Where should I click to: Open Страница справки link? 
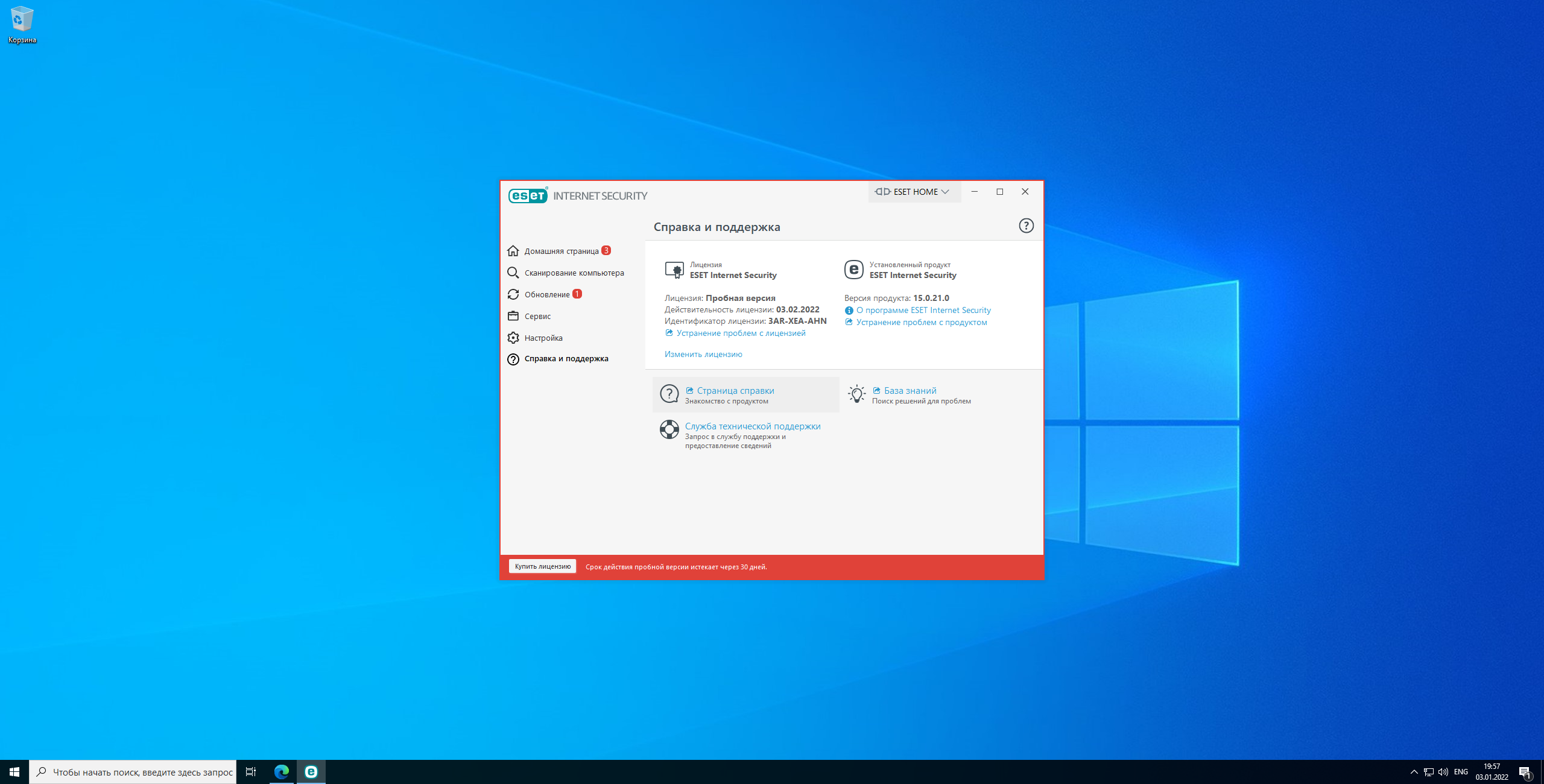[x=735, y=390]
